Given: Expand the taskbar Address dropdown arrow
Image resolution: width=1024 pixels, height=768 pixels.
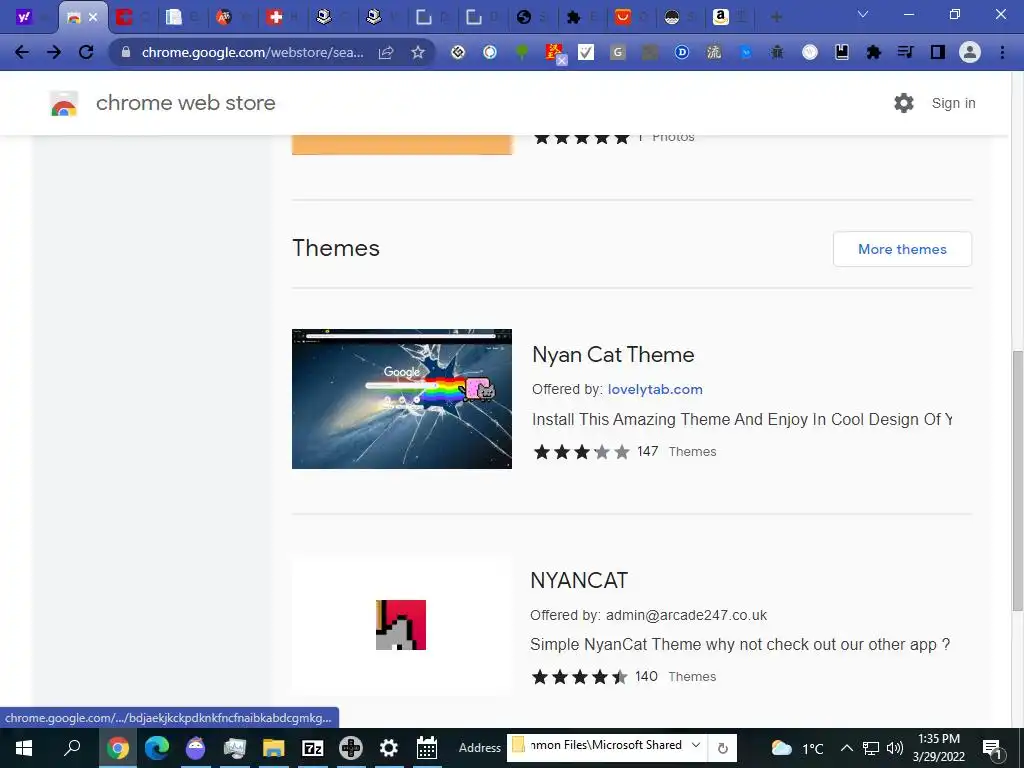Looking at the screenshot, I should tap(696, 745).
